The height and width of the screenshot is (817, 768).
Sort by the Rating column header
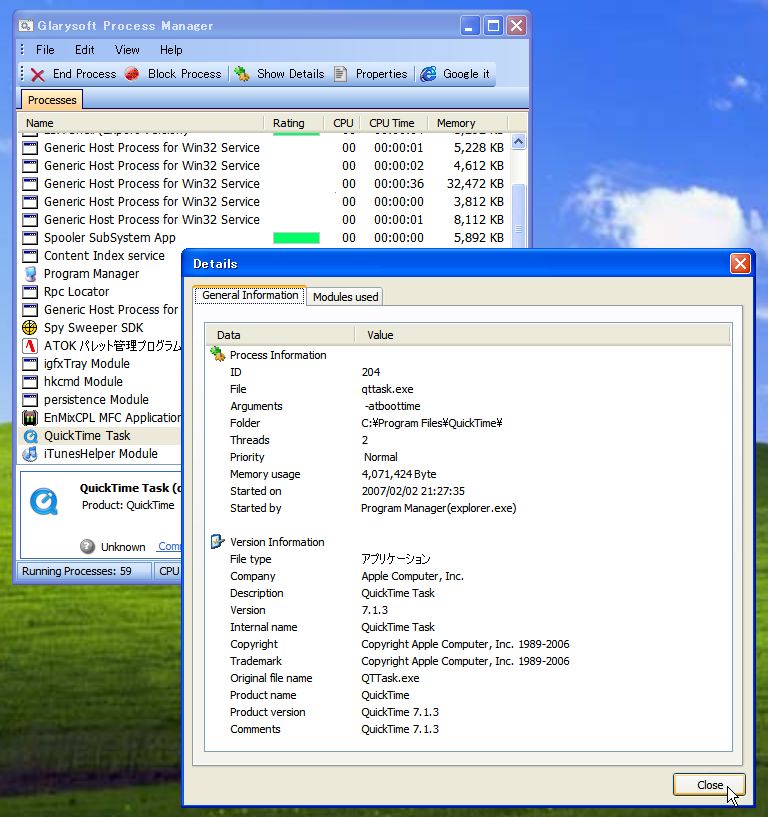[x=294, y=123]
